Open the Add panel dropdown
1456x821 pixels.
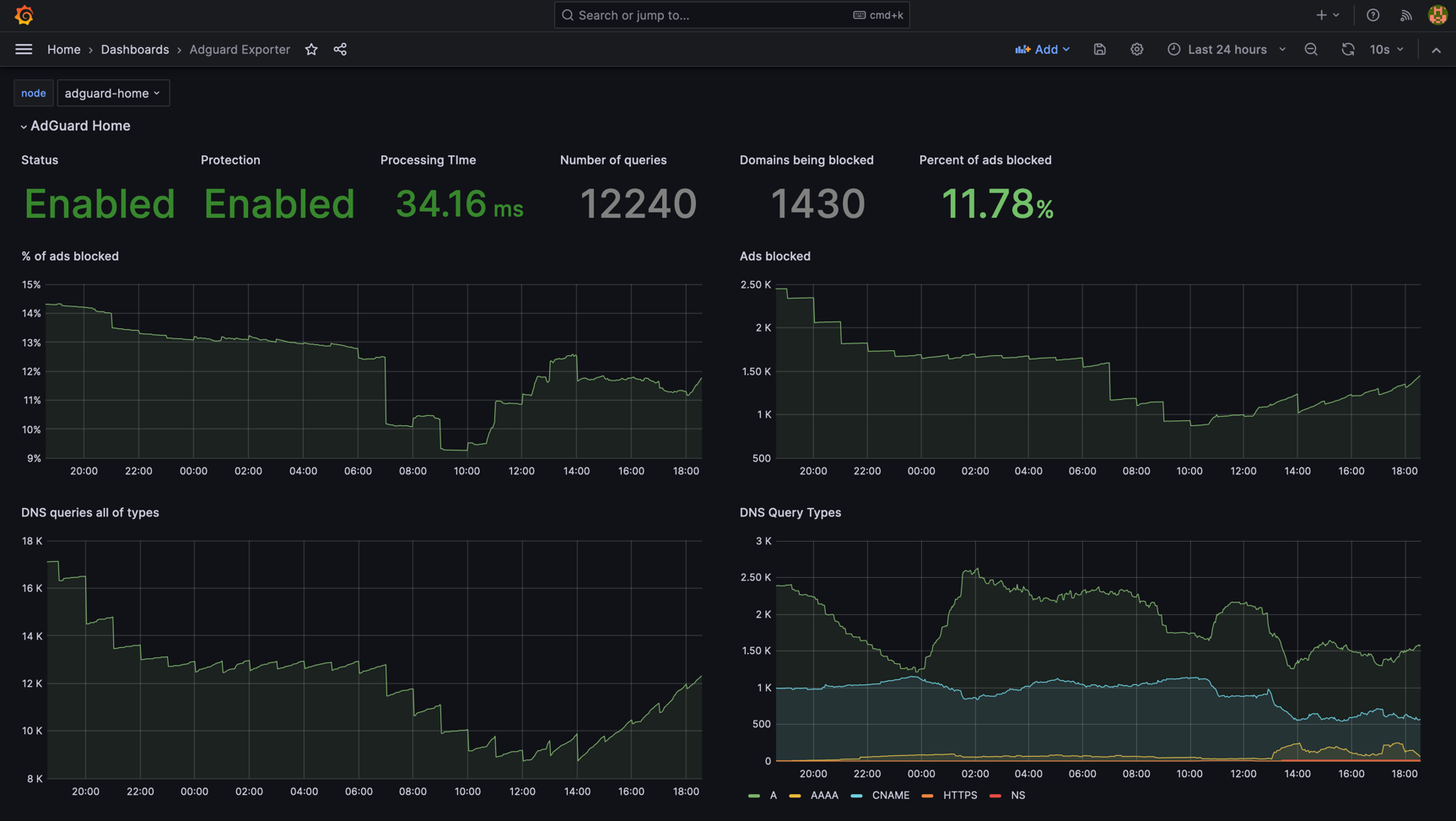click(1043, 50)
